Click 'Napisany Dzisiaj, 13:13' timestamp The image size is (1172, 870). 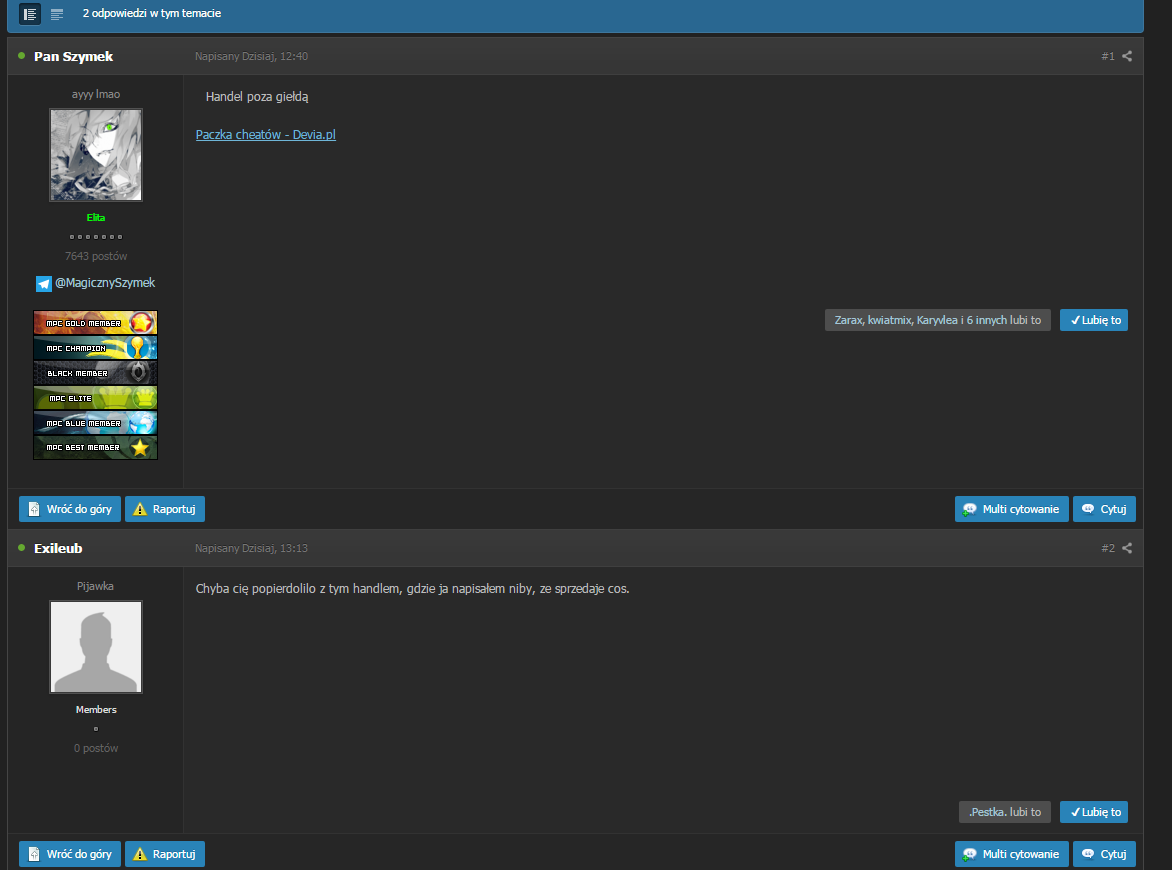(x=251, y=548)
